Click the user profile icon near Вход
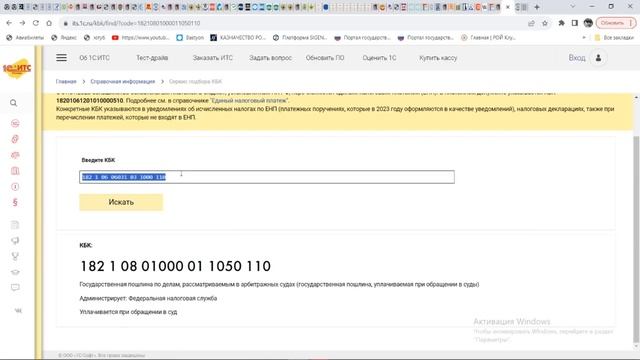This screenshot has height=360, width=640. coord(598,58)
